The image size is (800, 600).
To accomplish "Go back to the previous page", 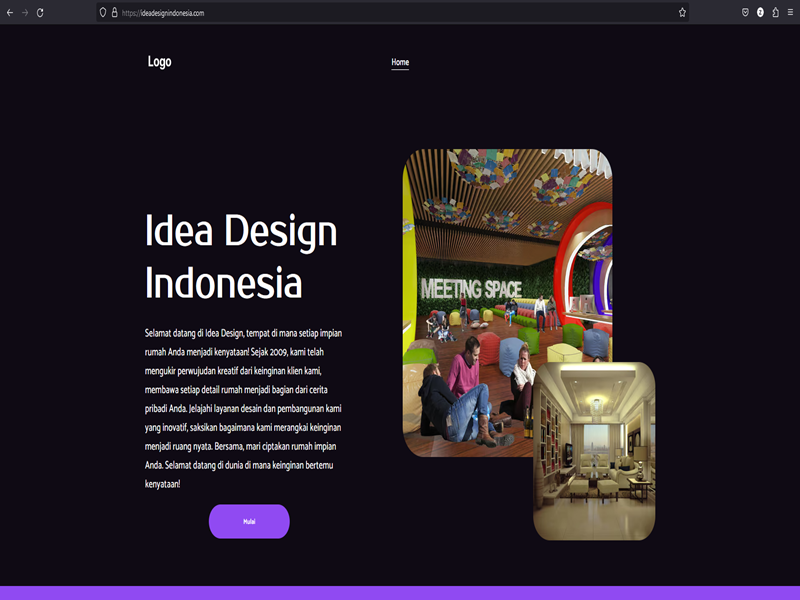I will [10, 13].
